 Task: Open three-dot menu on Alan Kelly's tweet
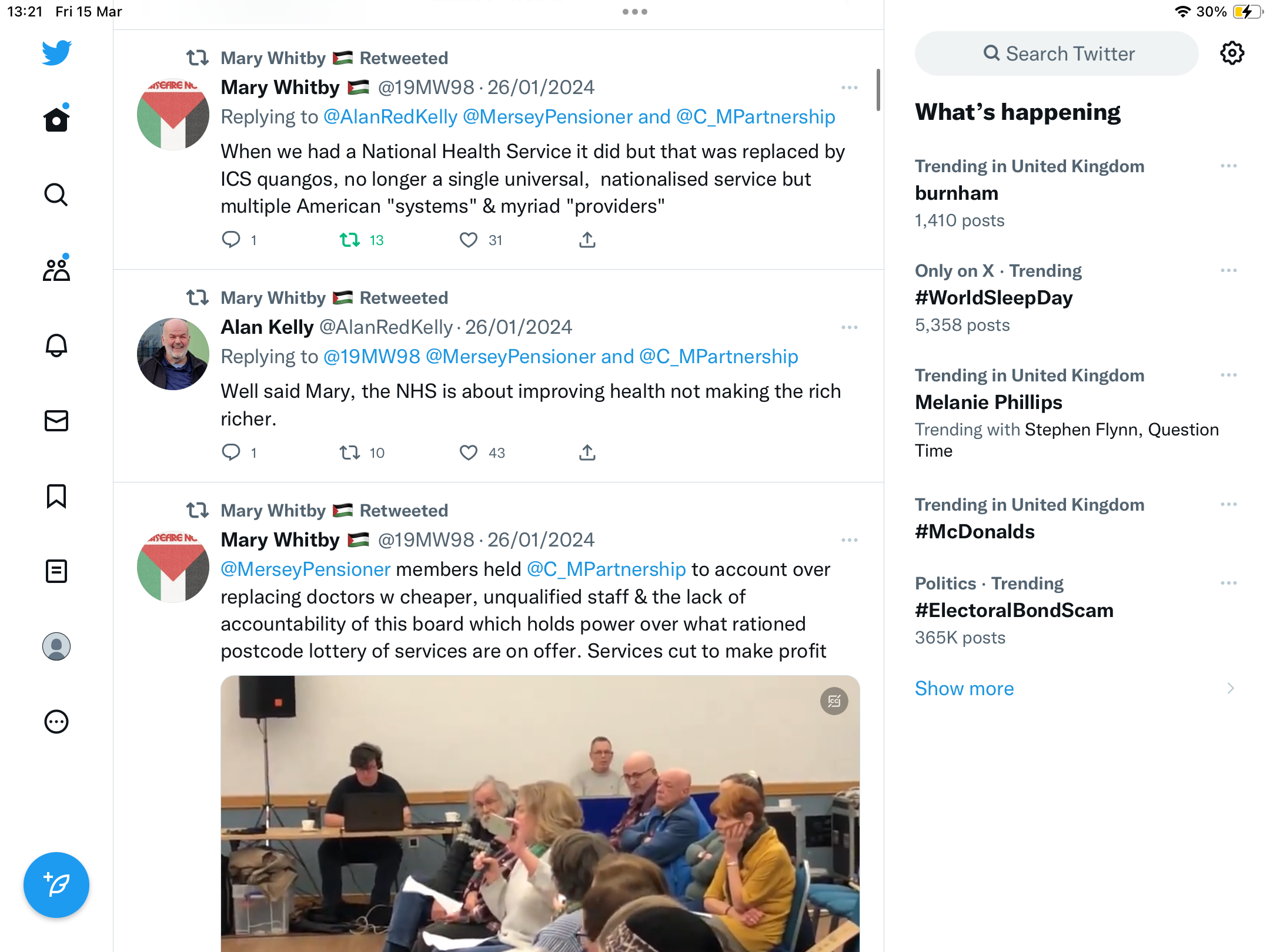[x=850, y=327]
